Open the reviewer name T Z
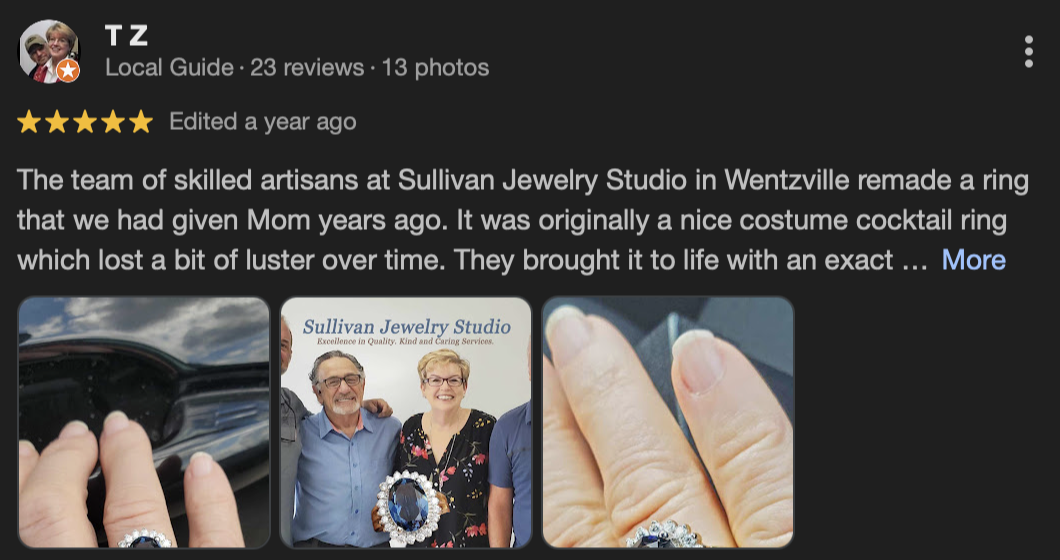1060x560 pixels. point(126,35)
